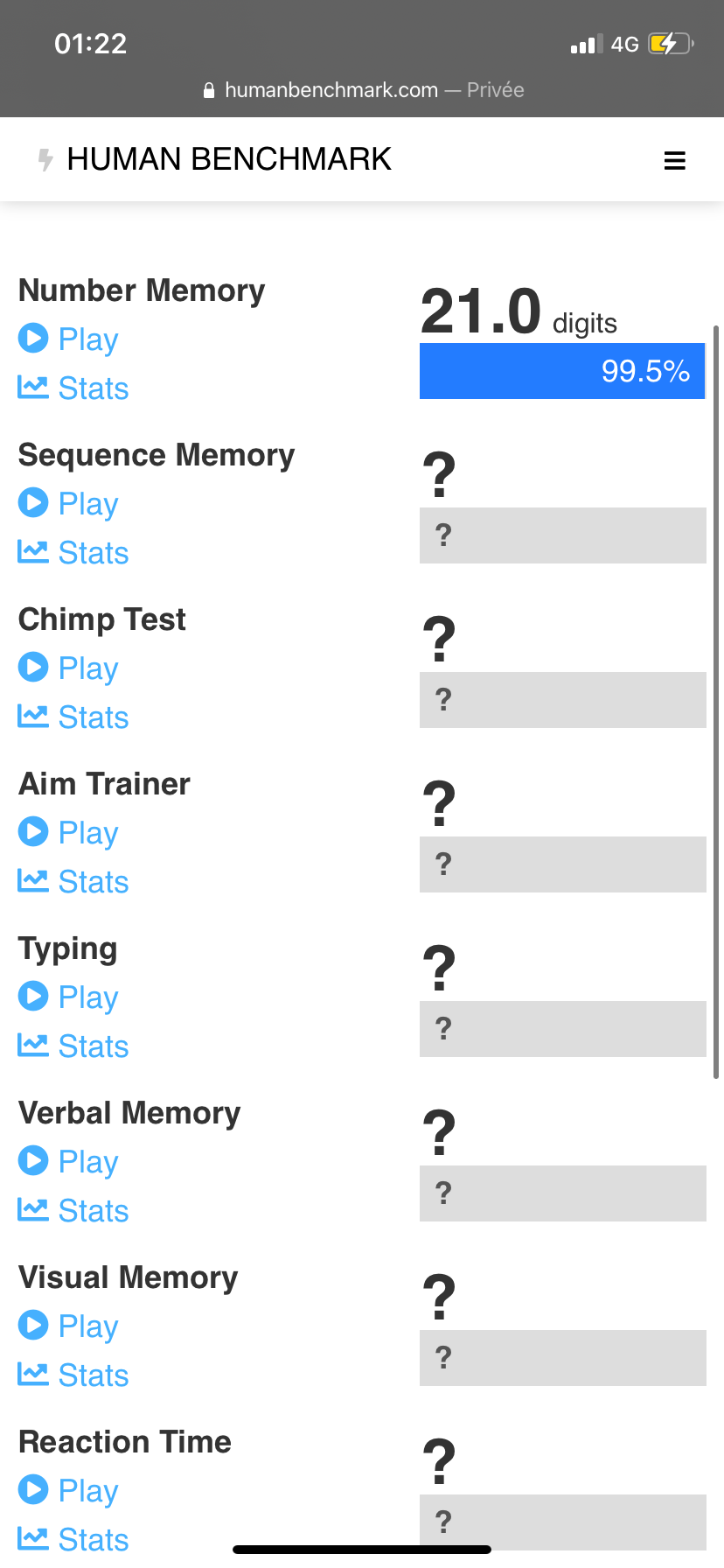Viewport: 724px width, 1568px height.
Task: Click the stats chart icon under Reaction Time
Action: (x=33, y=1538)
